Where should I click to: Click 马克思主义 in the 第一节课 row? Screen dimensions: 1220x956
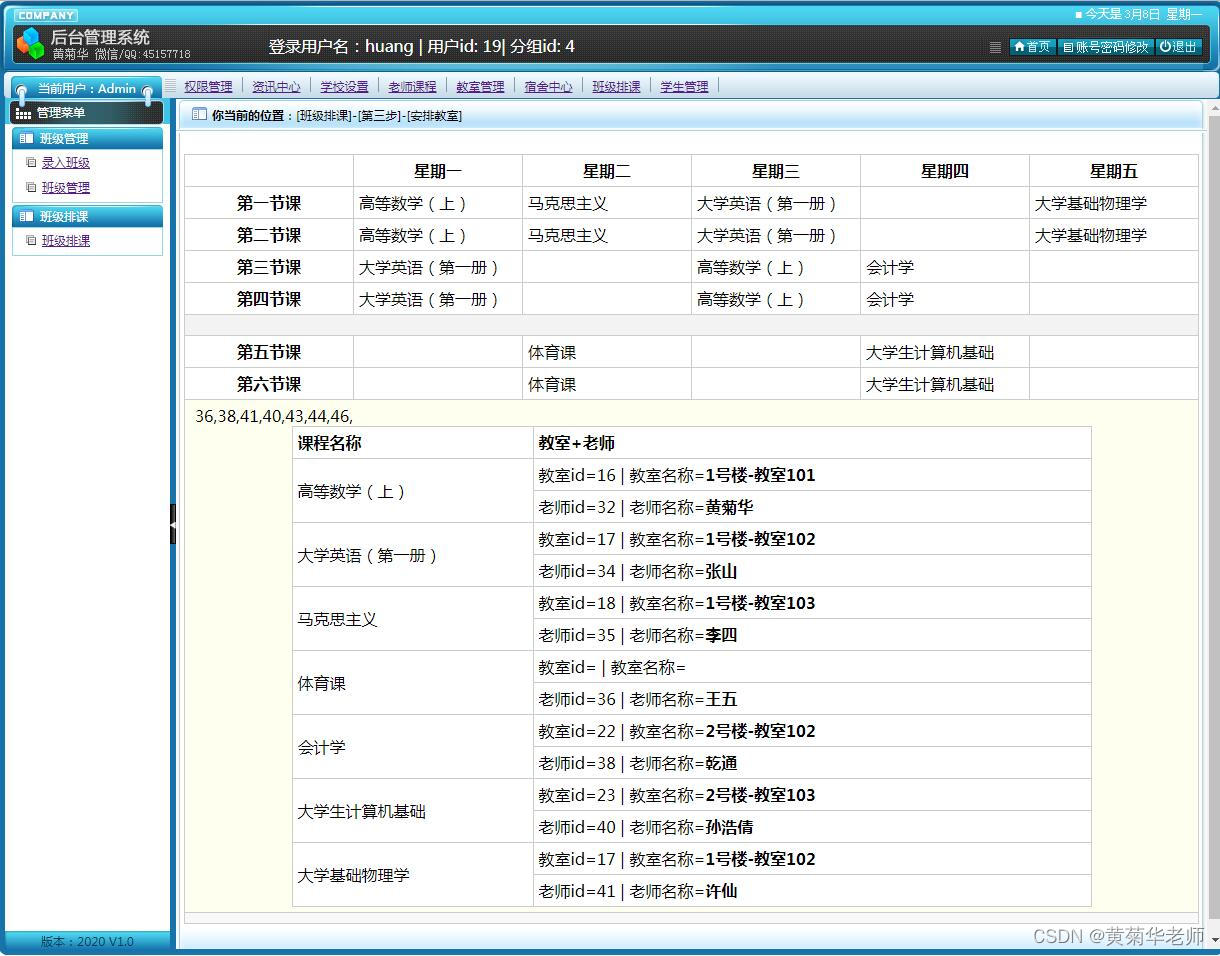(x=568, y=204)
